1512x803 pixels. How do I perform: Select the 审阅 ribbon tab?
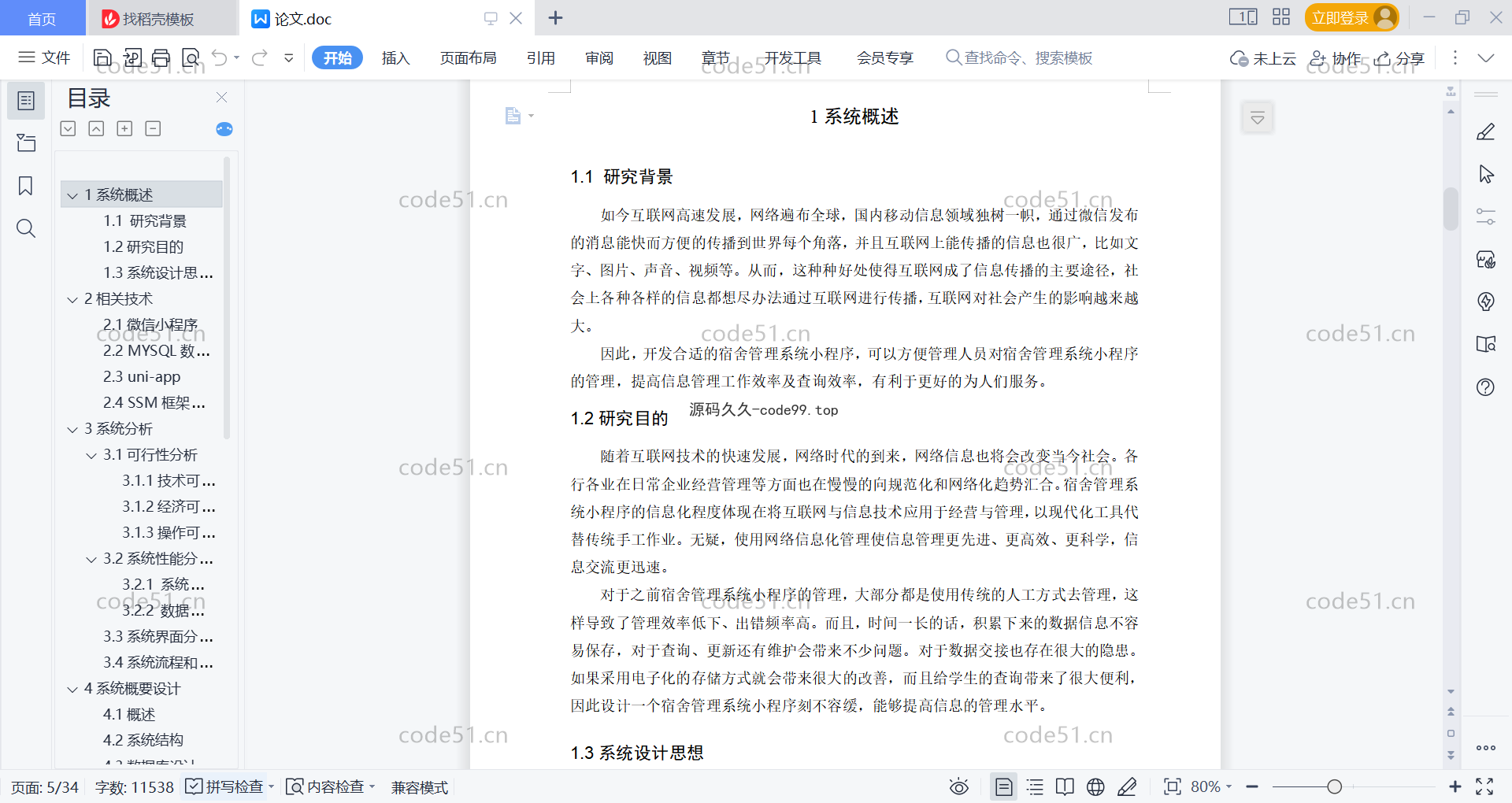pyautogui.click(x=598, y=58)
